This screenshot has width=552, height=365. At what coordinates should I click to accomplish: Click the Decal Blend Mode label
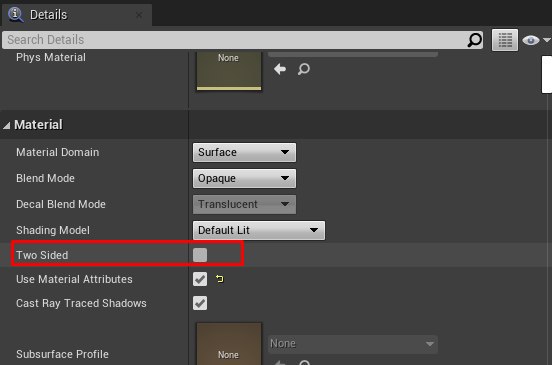tap(61, 204)
